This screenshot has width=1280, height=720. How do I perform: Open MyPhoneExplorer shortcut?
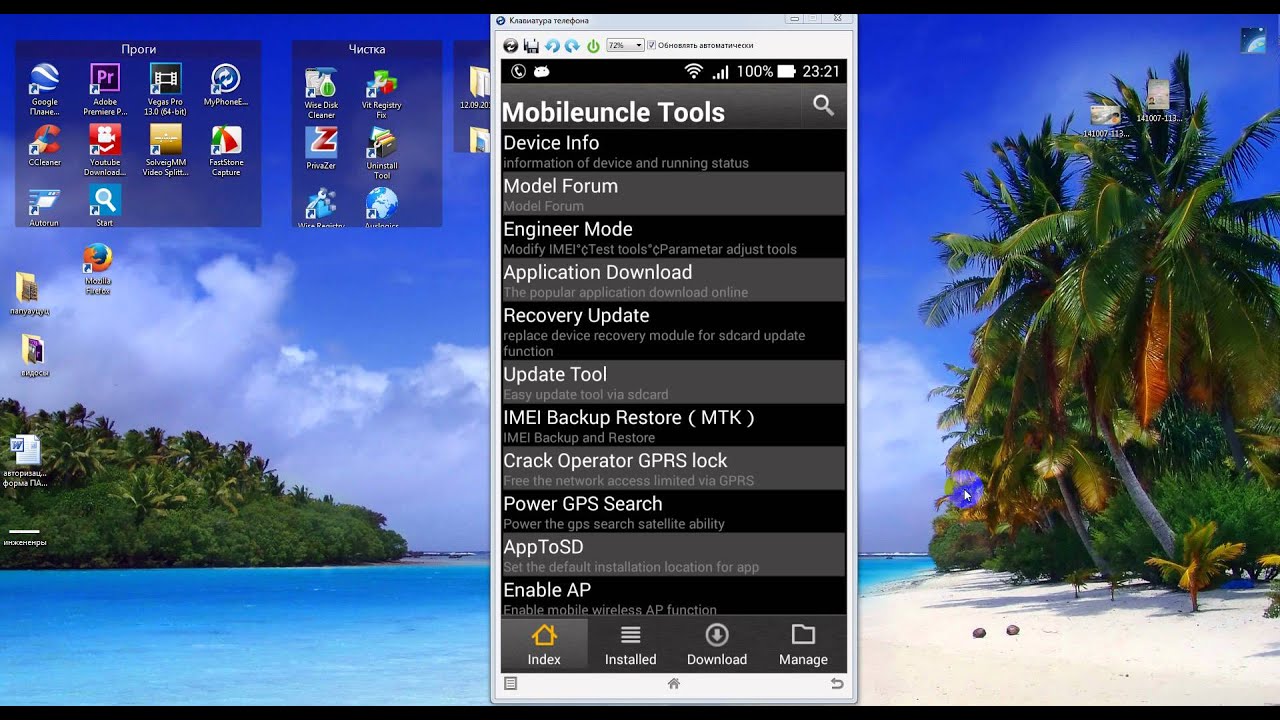pyautogui.click(x=226, y=86)
